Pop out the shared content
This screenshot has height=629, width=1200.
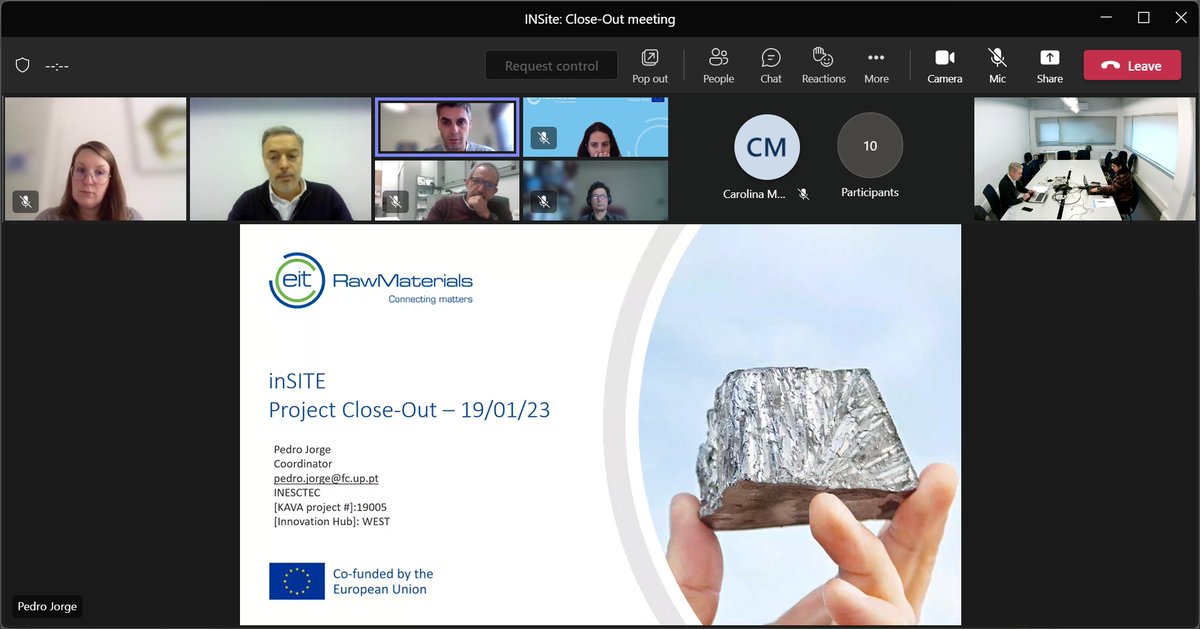(x=650, y=66)
